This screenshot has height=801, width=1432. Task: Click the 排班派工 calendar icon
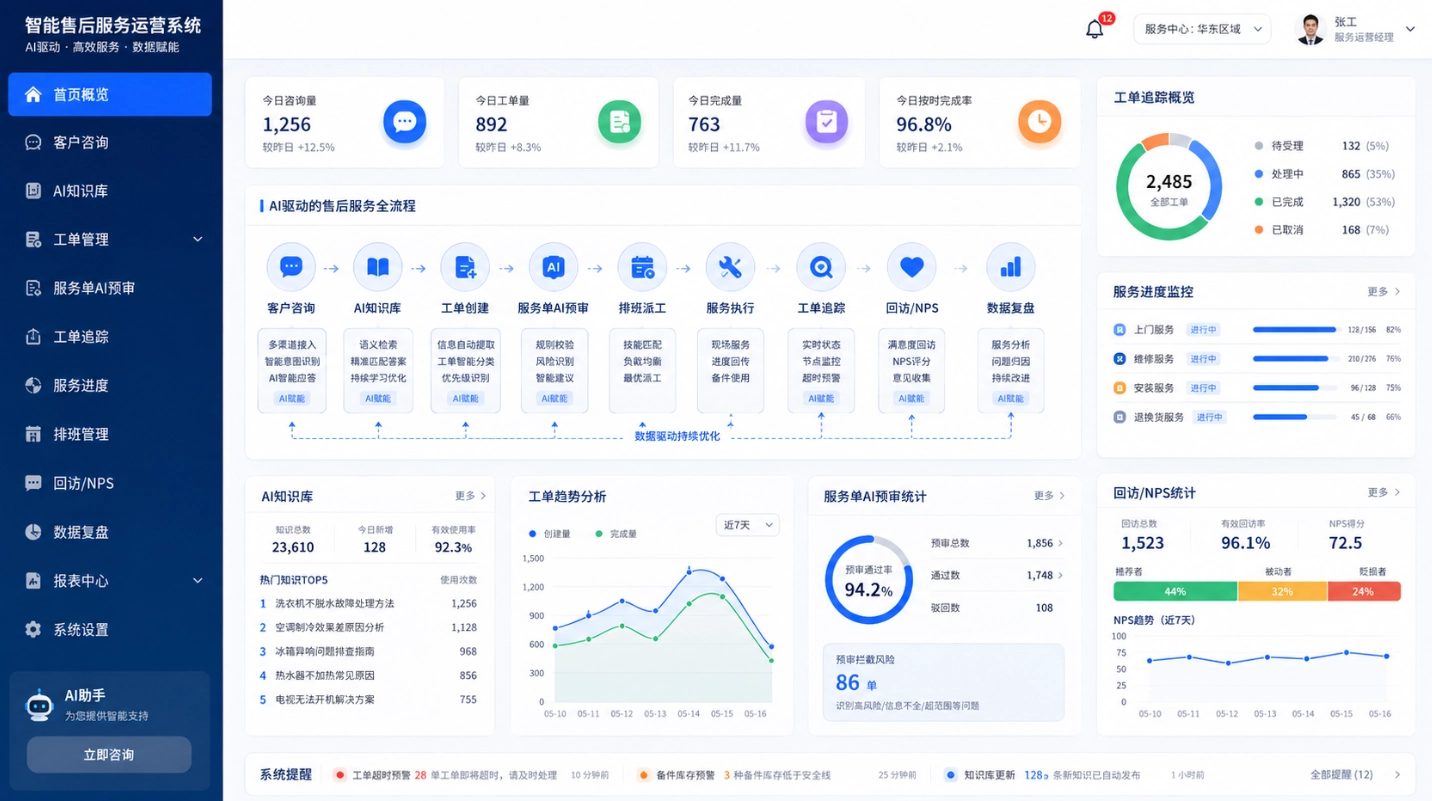click(642, 267)
